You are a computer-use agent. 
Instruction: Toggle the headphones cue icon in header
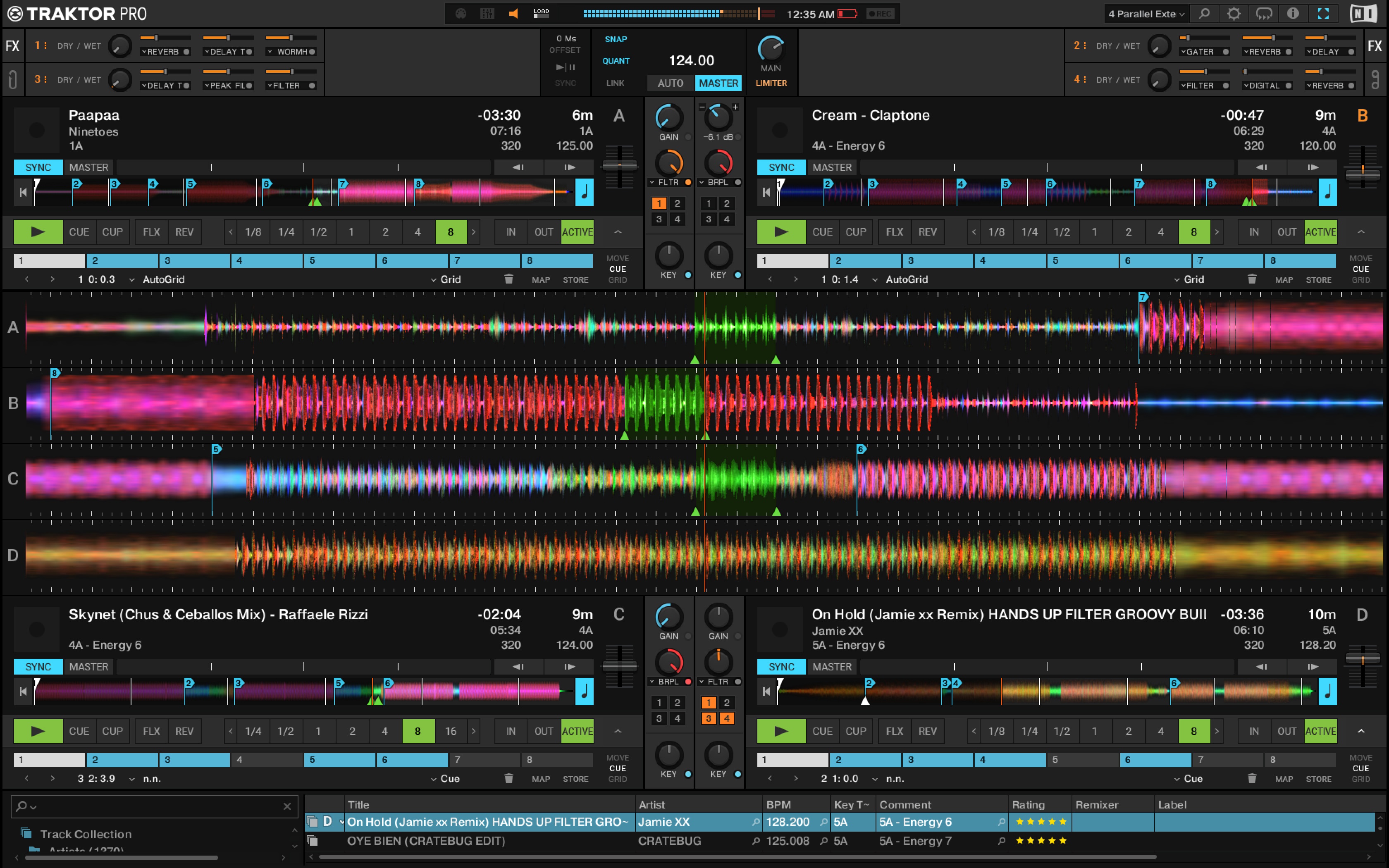(1264, 14)
